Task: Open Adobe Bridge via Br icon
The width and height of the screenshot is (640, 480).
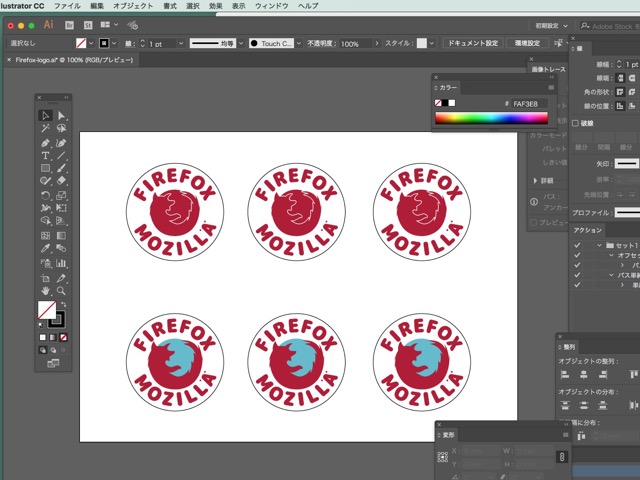Action: coord(69,25)
